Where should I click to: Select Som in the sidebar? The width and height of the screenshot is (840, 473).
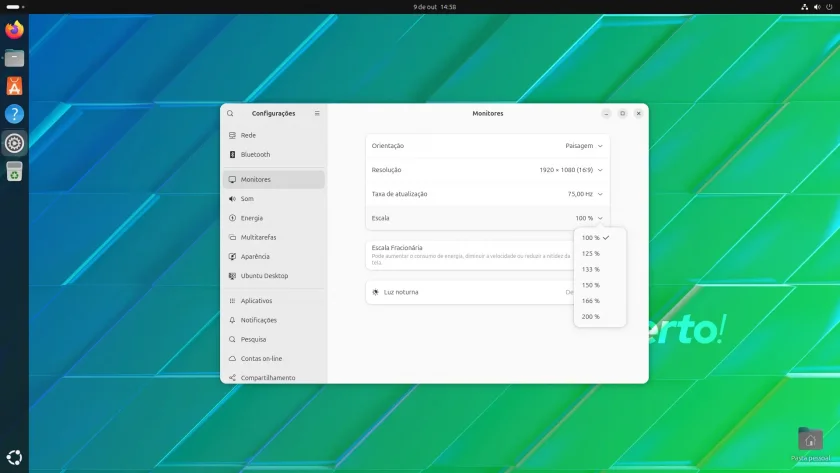(x=274, y=199)
